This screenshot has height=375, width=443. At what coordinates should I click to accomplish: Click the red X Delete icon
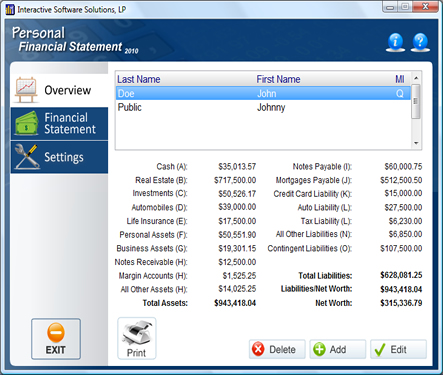[x=258, y=349]
